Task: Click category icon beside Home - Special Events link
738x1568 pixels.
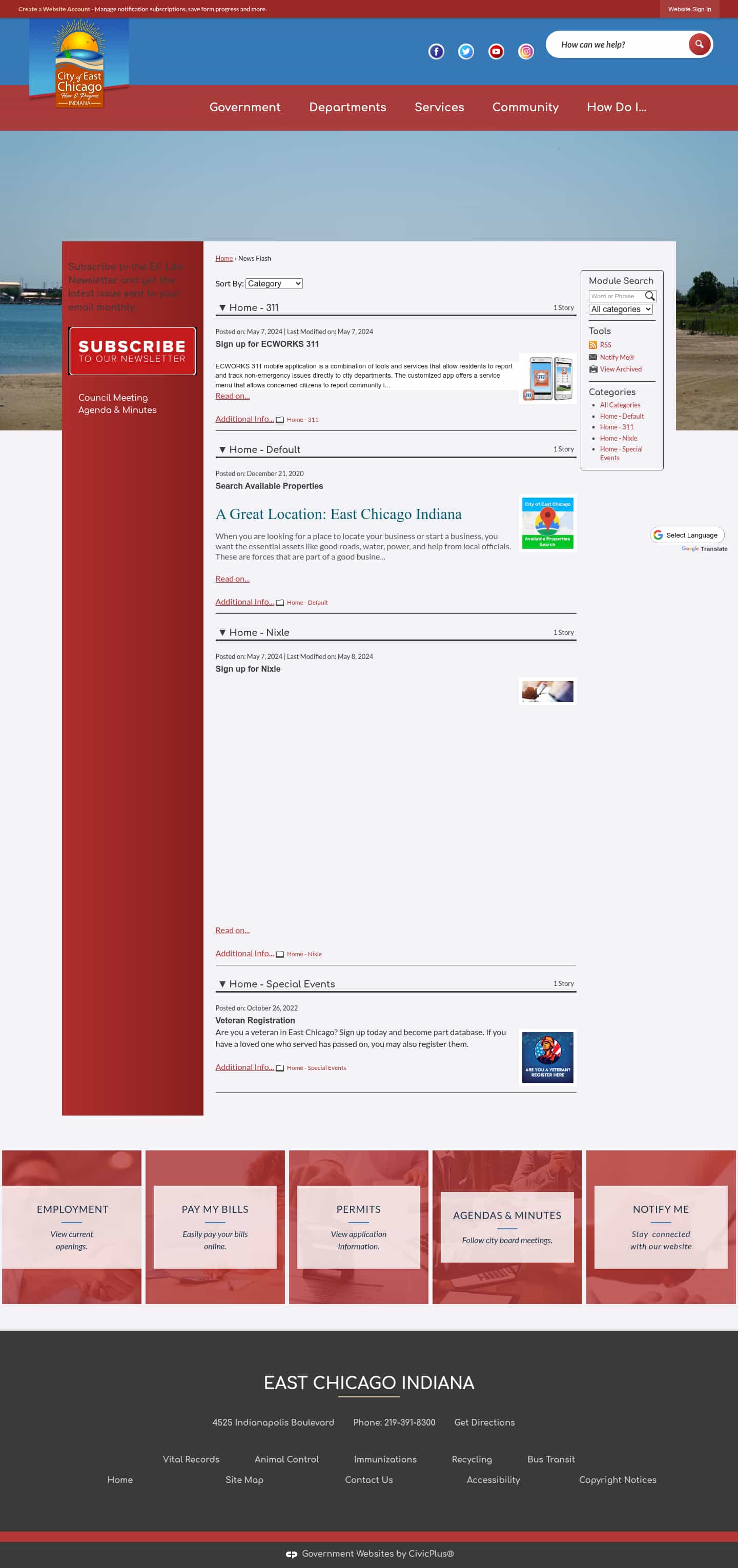Action: tap(280, 1068)
